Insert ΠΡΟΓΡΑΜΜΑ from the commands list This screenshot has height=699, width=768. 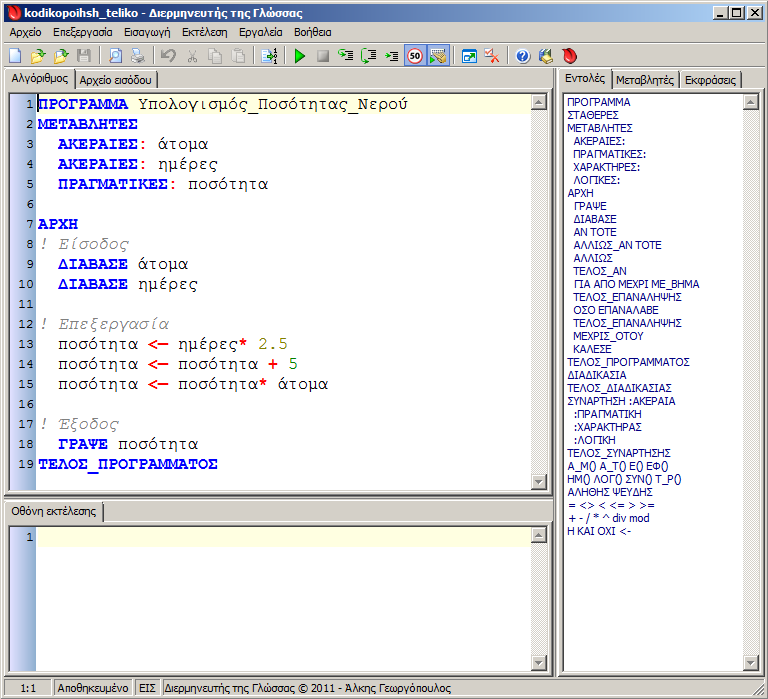(599, 102)
